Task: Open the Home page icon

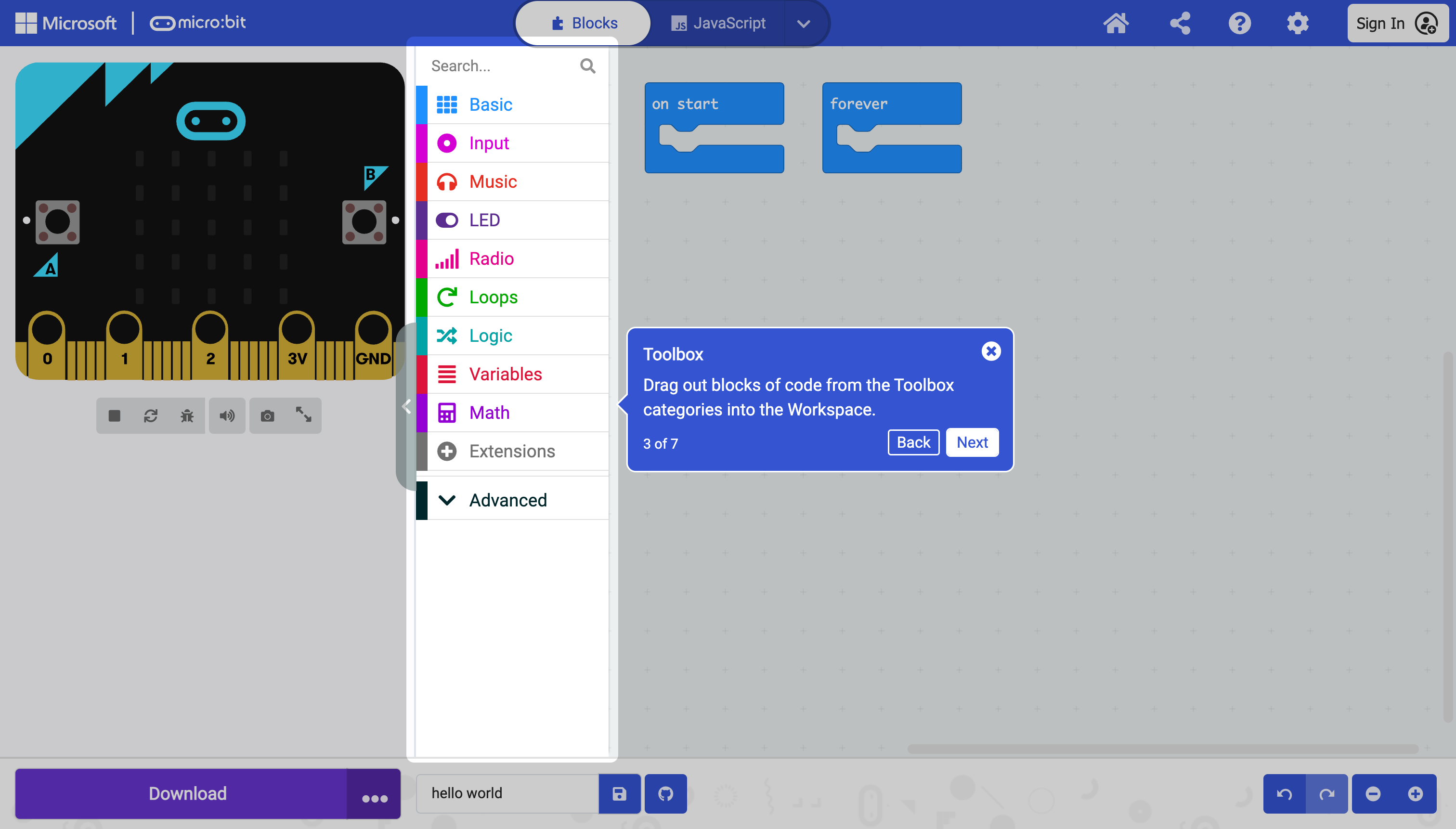Action: click(x=1116, y=23)
